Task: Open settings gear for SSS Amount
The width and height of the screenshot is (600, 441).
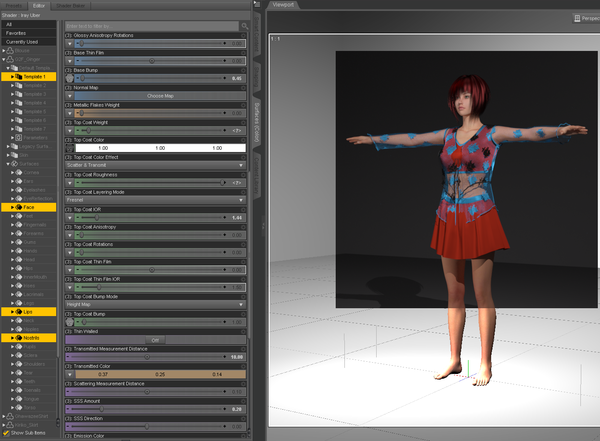Action: pyautogui.click(x=243, y=401)
